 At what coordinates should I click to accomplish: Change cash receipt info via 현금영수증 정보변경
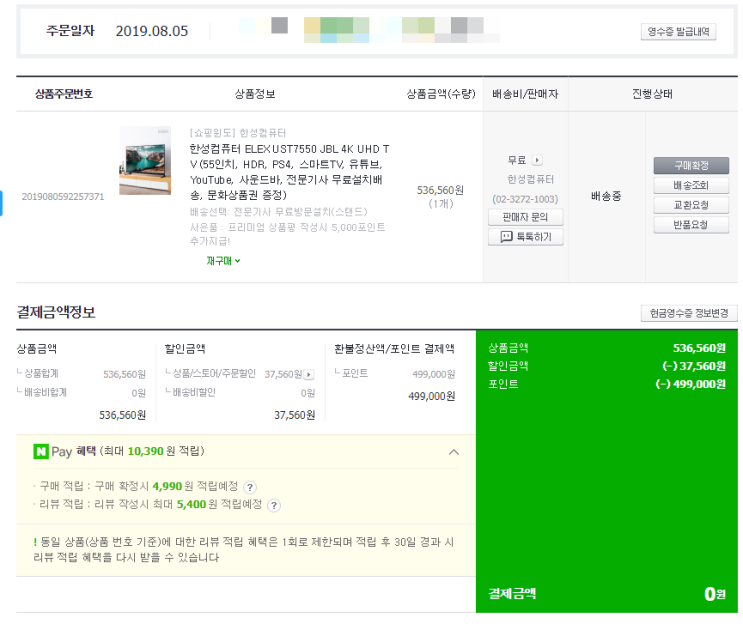[689, 313]
